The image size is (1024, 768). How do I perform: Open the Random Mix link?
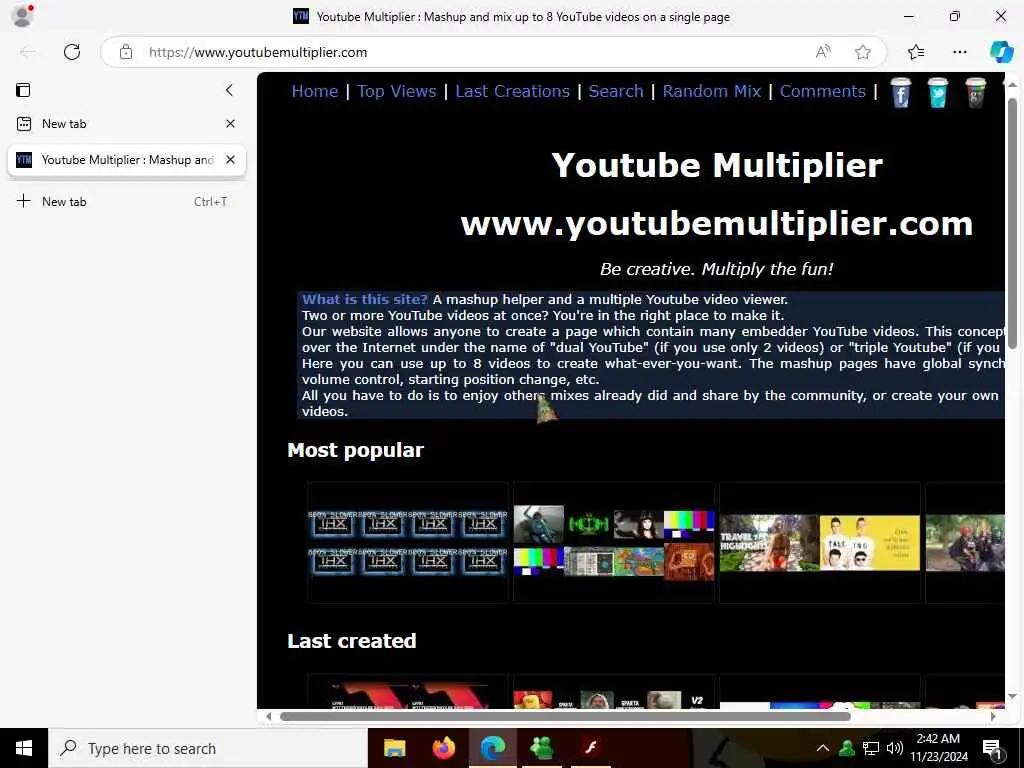[x=712, y=91]
